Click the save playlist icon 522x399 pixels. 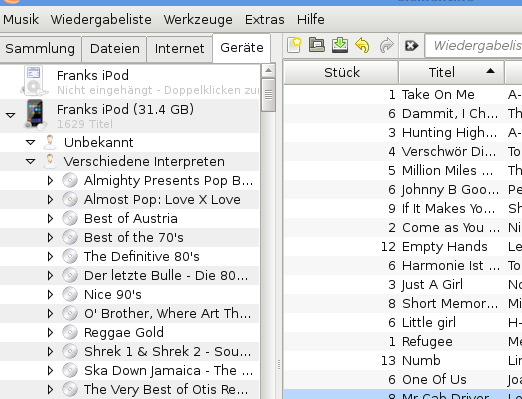pyautogui.click(x=340, y=45)
